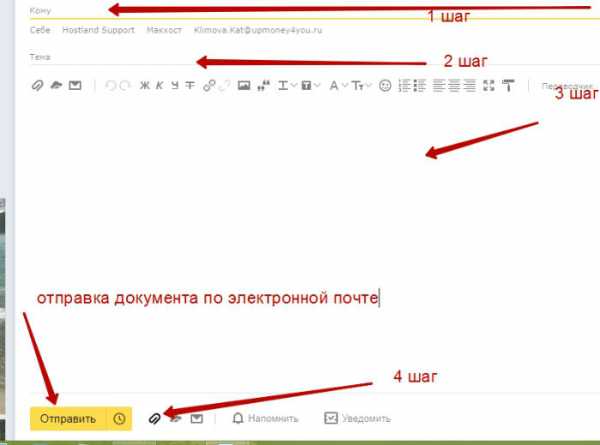600x445 pixels.
Task: Toggle the Напомнить reminder option
Action: 265,418
